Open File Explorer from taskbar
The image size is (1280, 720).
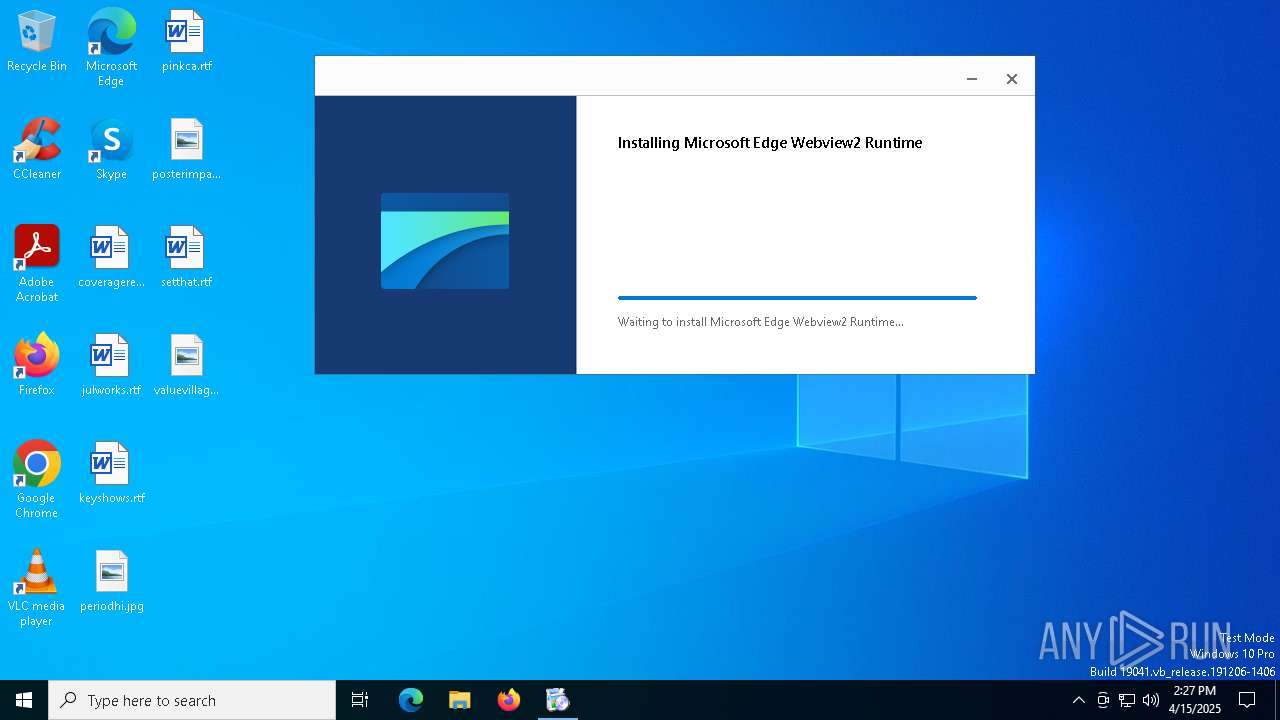[459, 700]
